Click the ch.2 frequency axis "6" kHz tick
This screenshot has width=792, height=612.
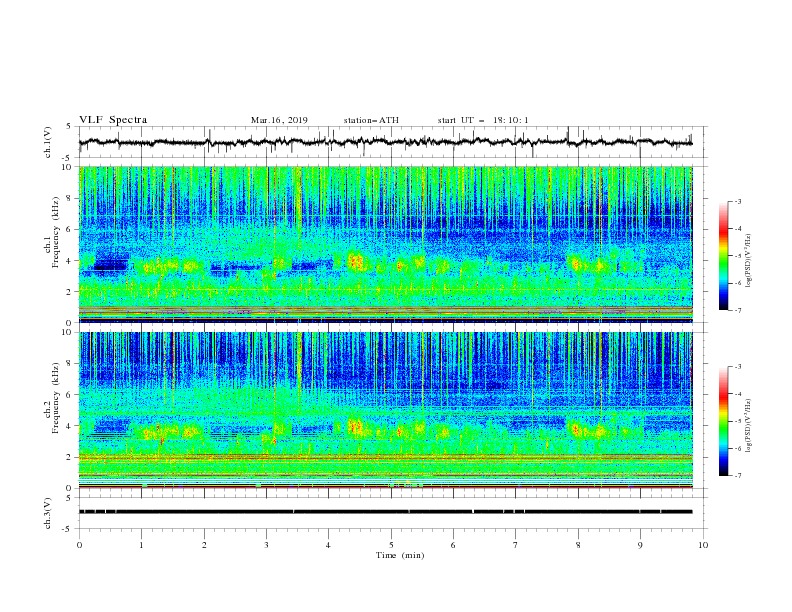pos(70,394)
